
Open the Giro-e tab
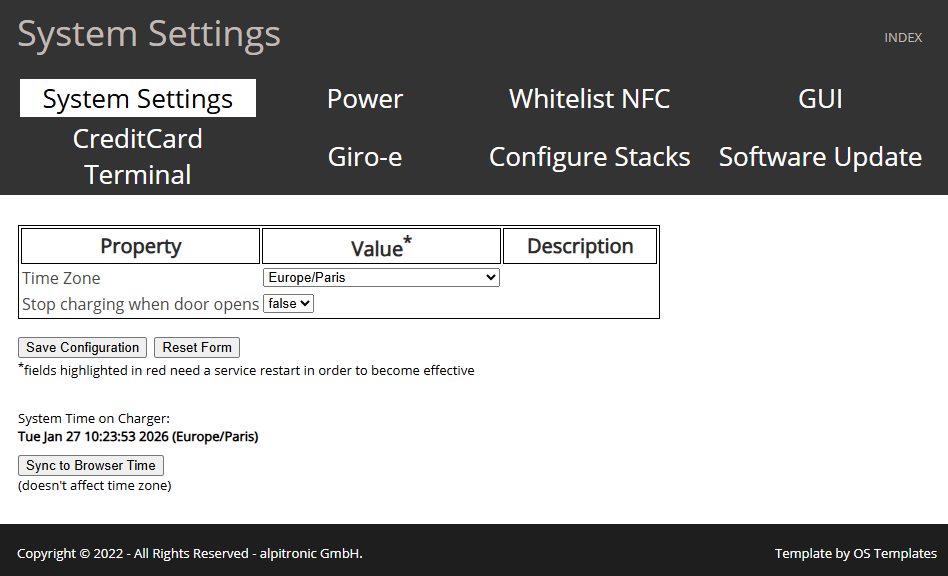pyautogui.click(x=365, y=157)
